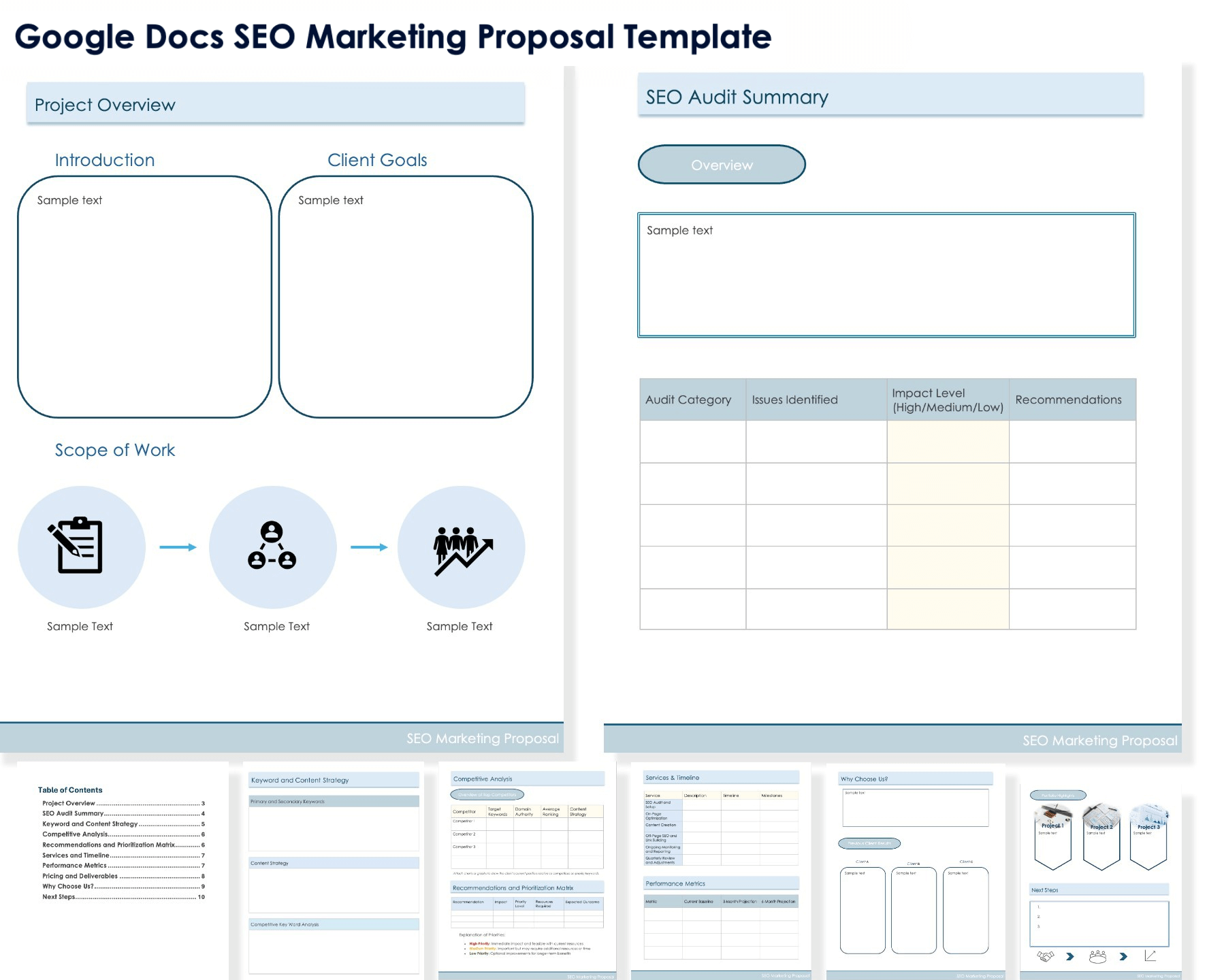Click the Primary and Secondary Keywords box header
Screen dimensions: 1207x980
pyautogui.click(x=334, y=801)
